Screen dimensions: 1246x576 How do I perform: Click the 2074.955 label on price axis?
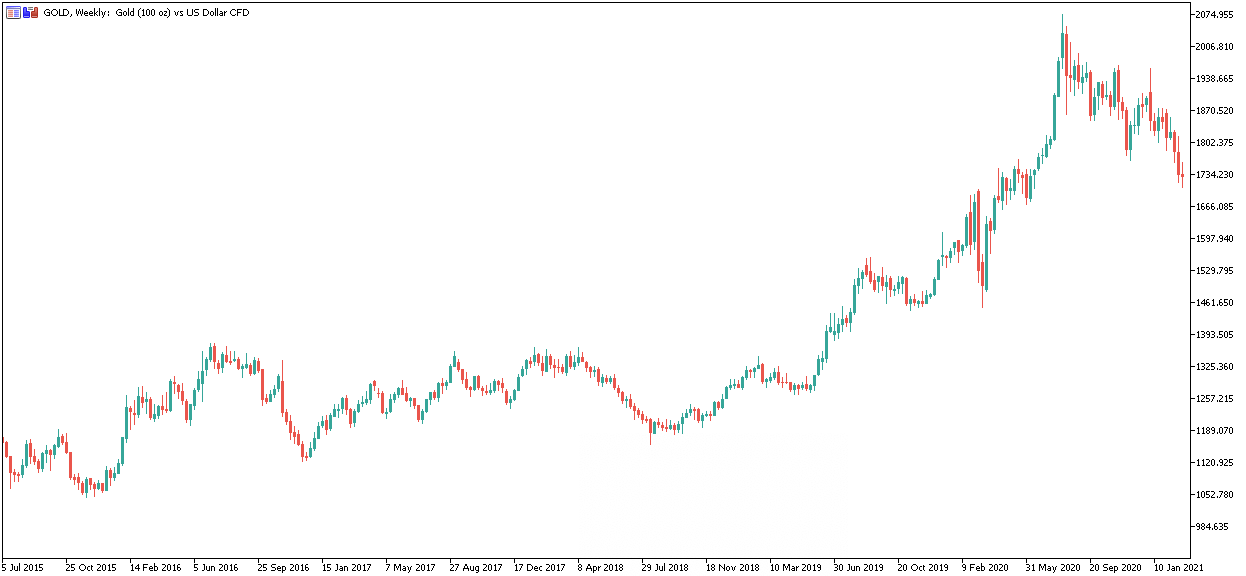pyautogui.click(x=1213, y=15)
